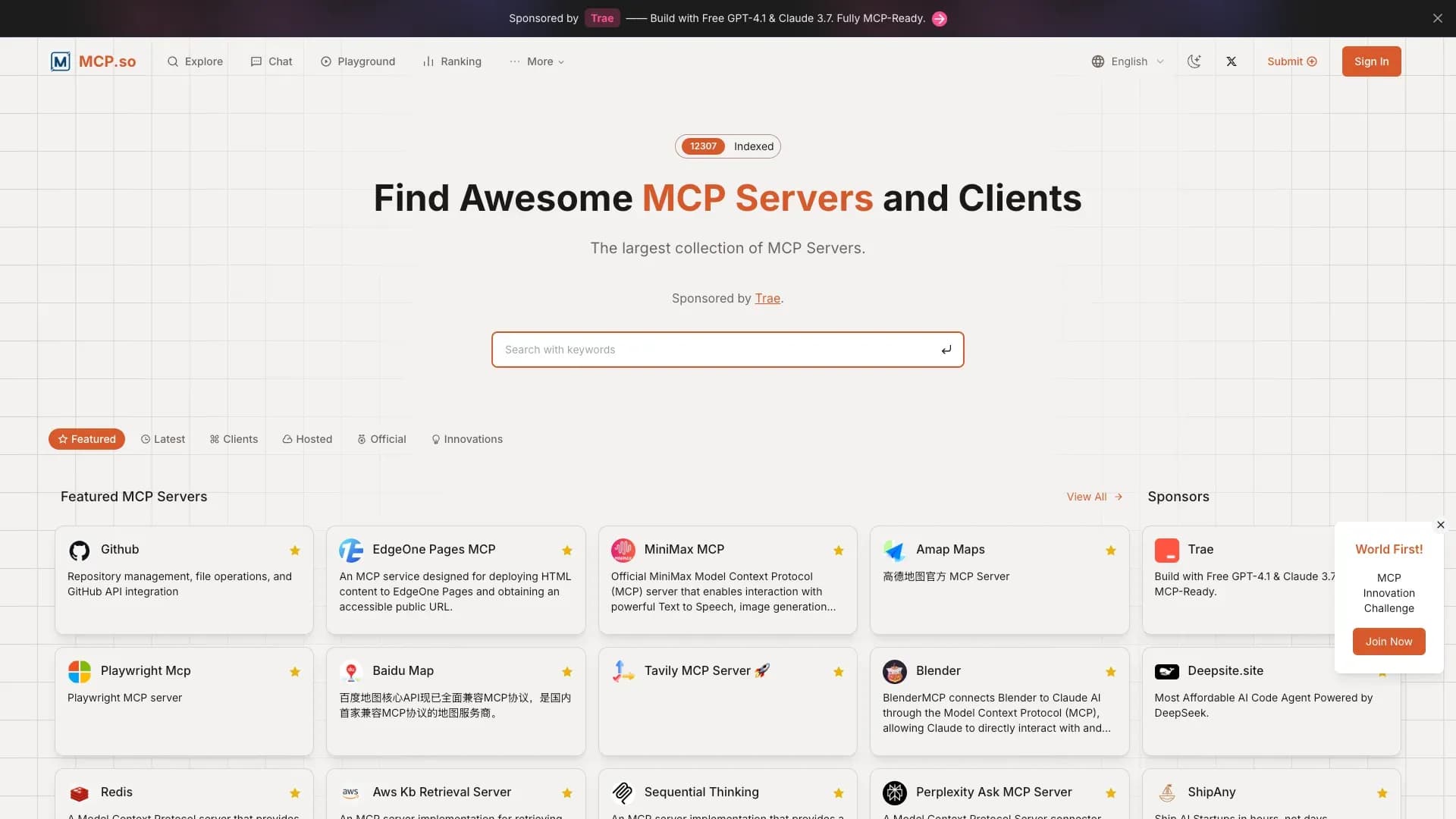This screenshot has height=819, width=1456.
Task: Click the 12307 Indexed badge
Action: [728, 146]
